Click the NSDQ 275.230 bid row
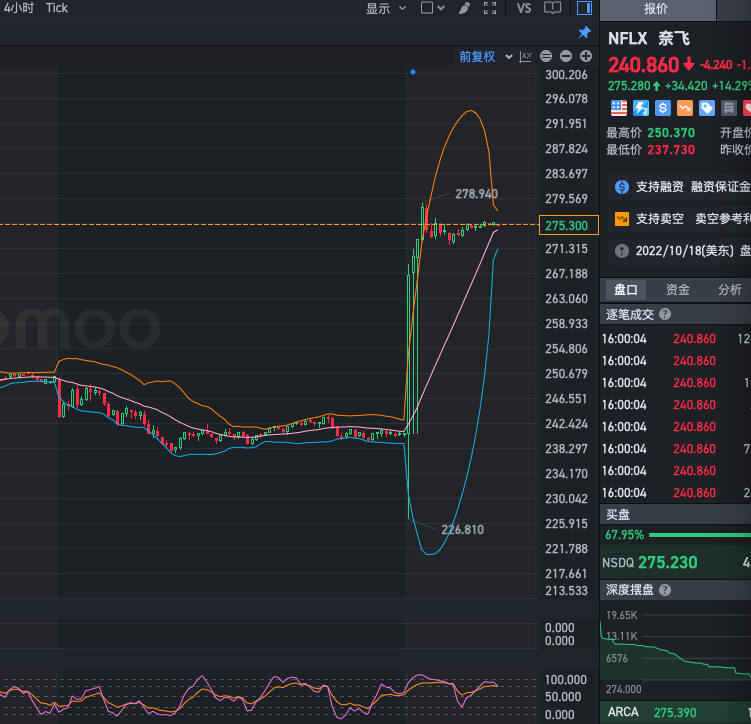This screenshot has width=751, height=724. coord(675,562)
